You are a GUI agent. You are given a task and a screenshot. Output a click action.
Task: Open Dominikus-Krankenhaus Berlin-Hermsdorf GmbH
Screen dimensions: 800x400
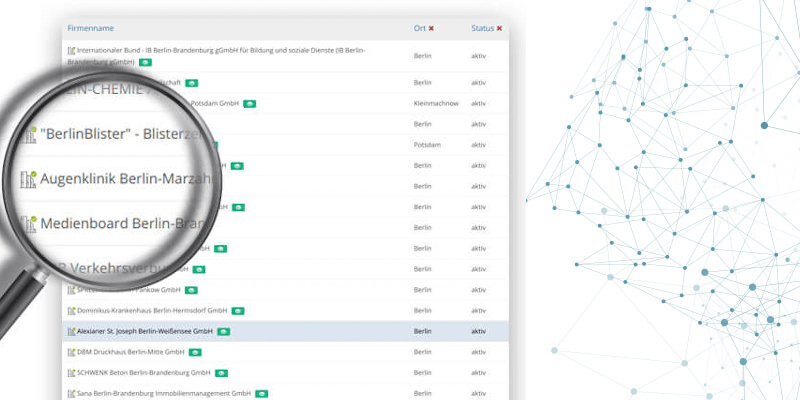coord(152,310)
